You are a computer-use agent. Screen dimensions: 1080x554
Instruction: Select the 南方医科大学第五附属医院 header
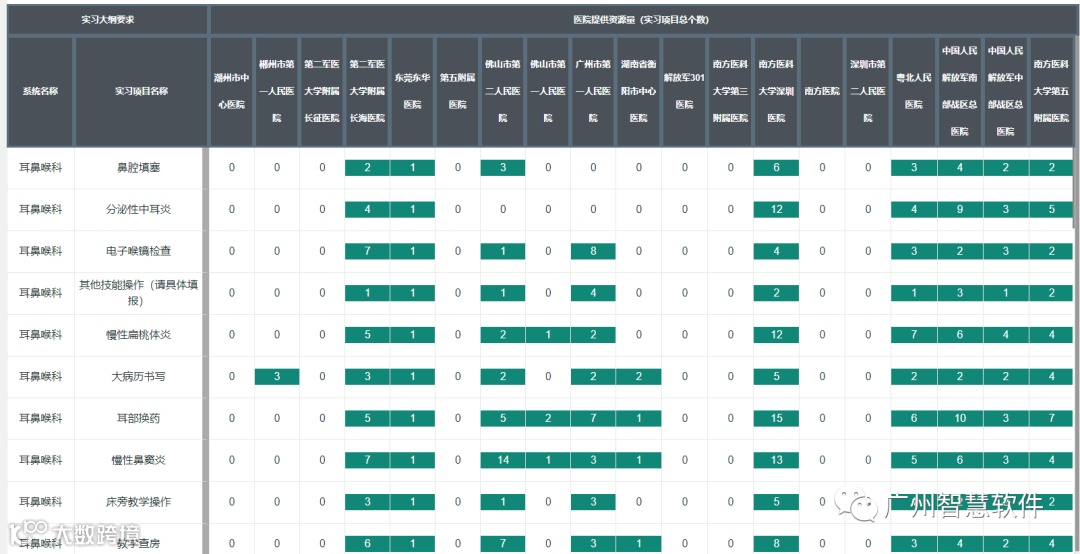coord(1051,91)
